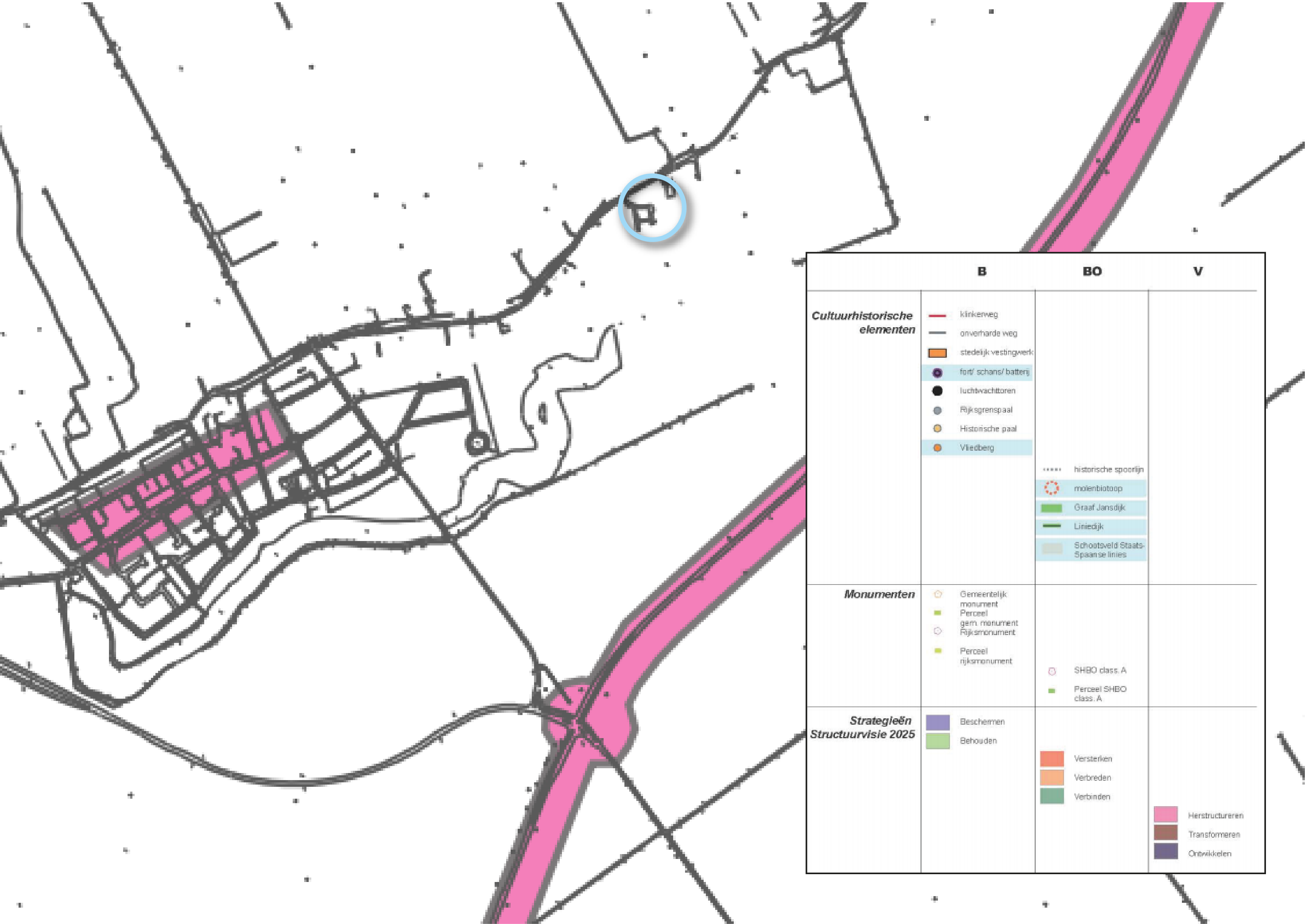Click the dark green Liniedijk line symbol
The image size is (1305, 924).
1051,526
